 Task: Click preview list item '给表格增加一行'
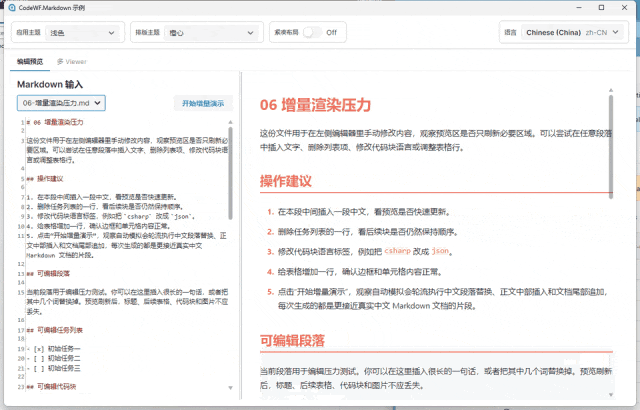(x=360, y=271)
